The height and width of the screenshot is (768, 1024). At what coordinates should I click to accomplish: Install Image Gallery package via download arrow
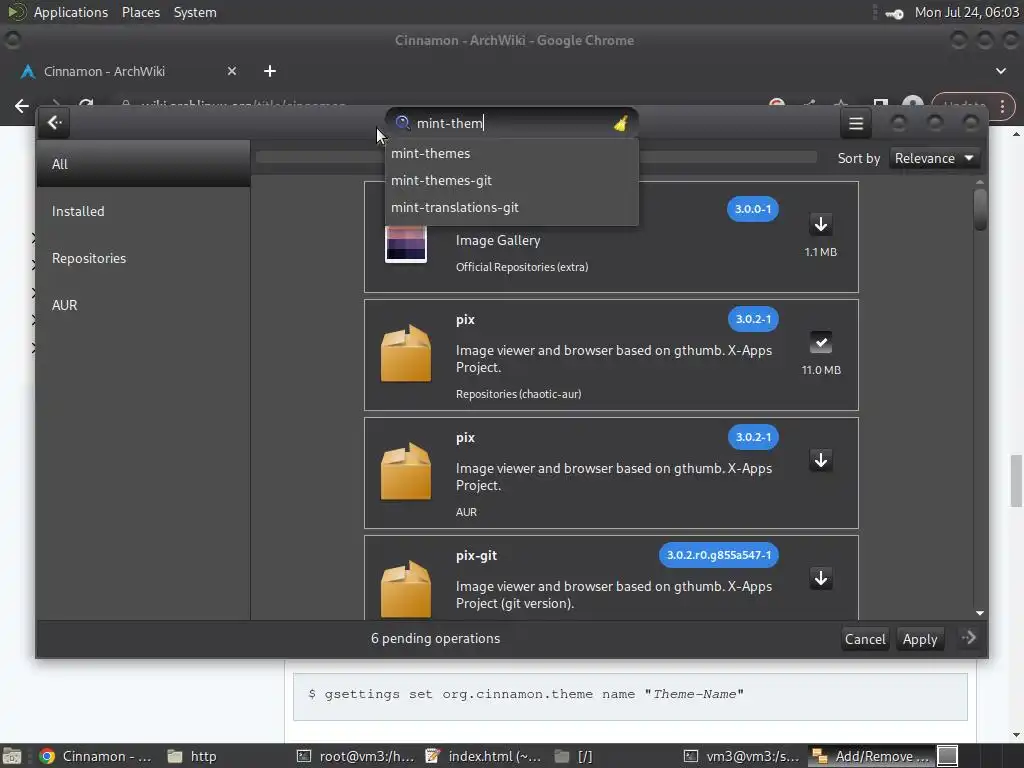(x=821, y=225)
